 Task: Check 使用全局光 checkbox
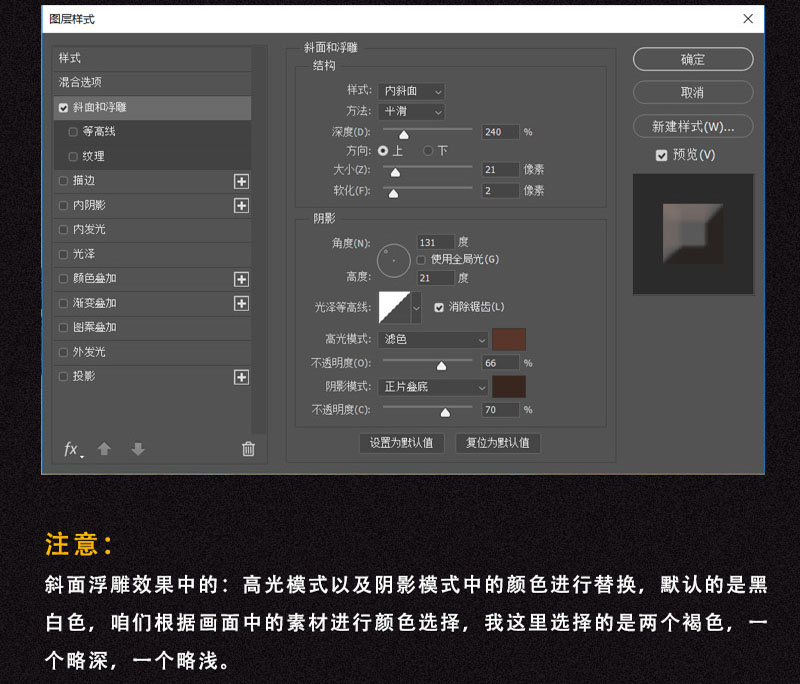coord(421,260)
